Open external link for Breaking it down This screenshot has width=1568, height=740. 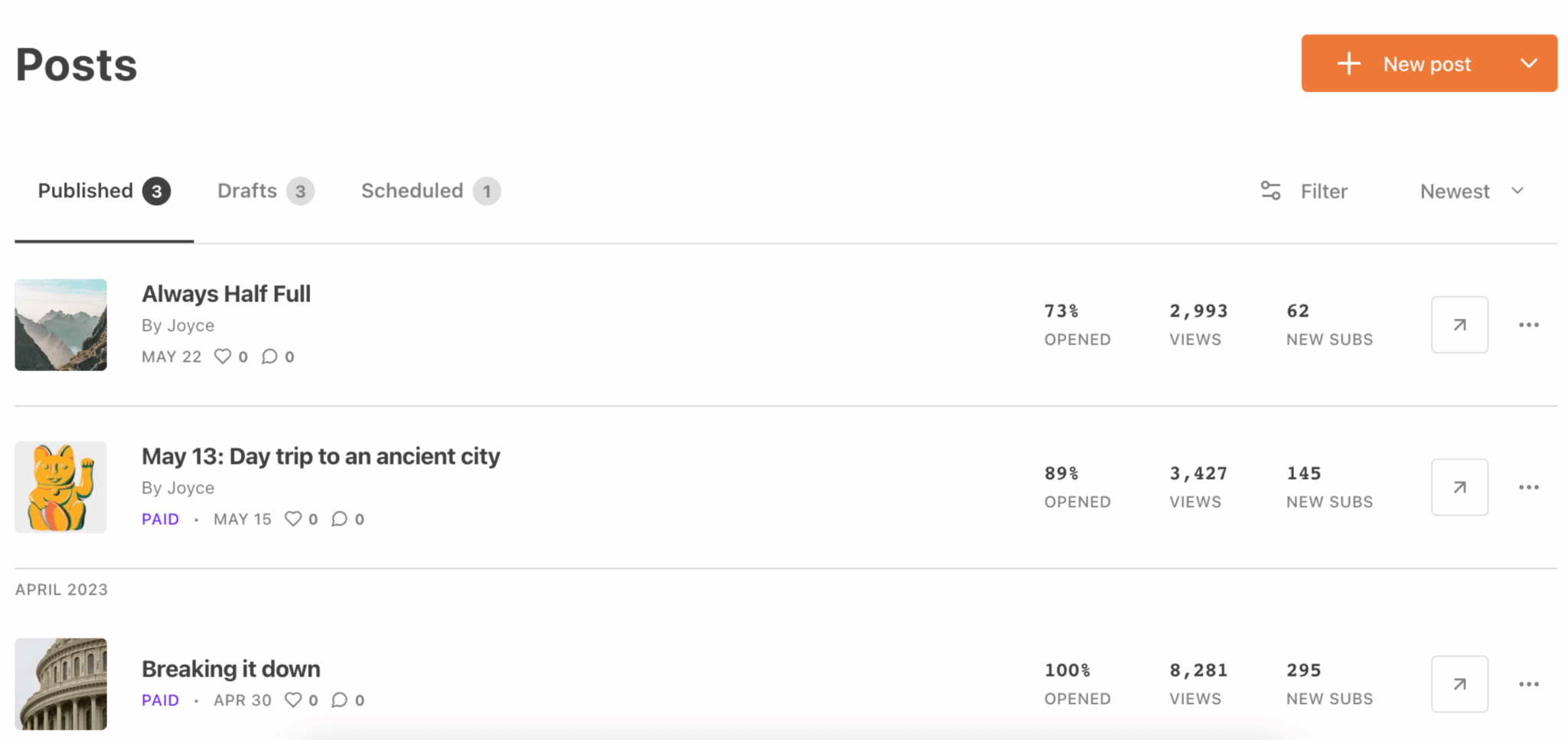pyautogui.click(x=1459, y=683)
